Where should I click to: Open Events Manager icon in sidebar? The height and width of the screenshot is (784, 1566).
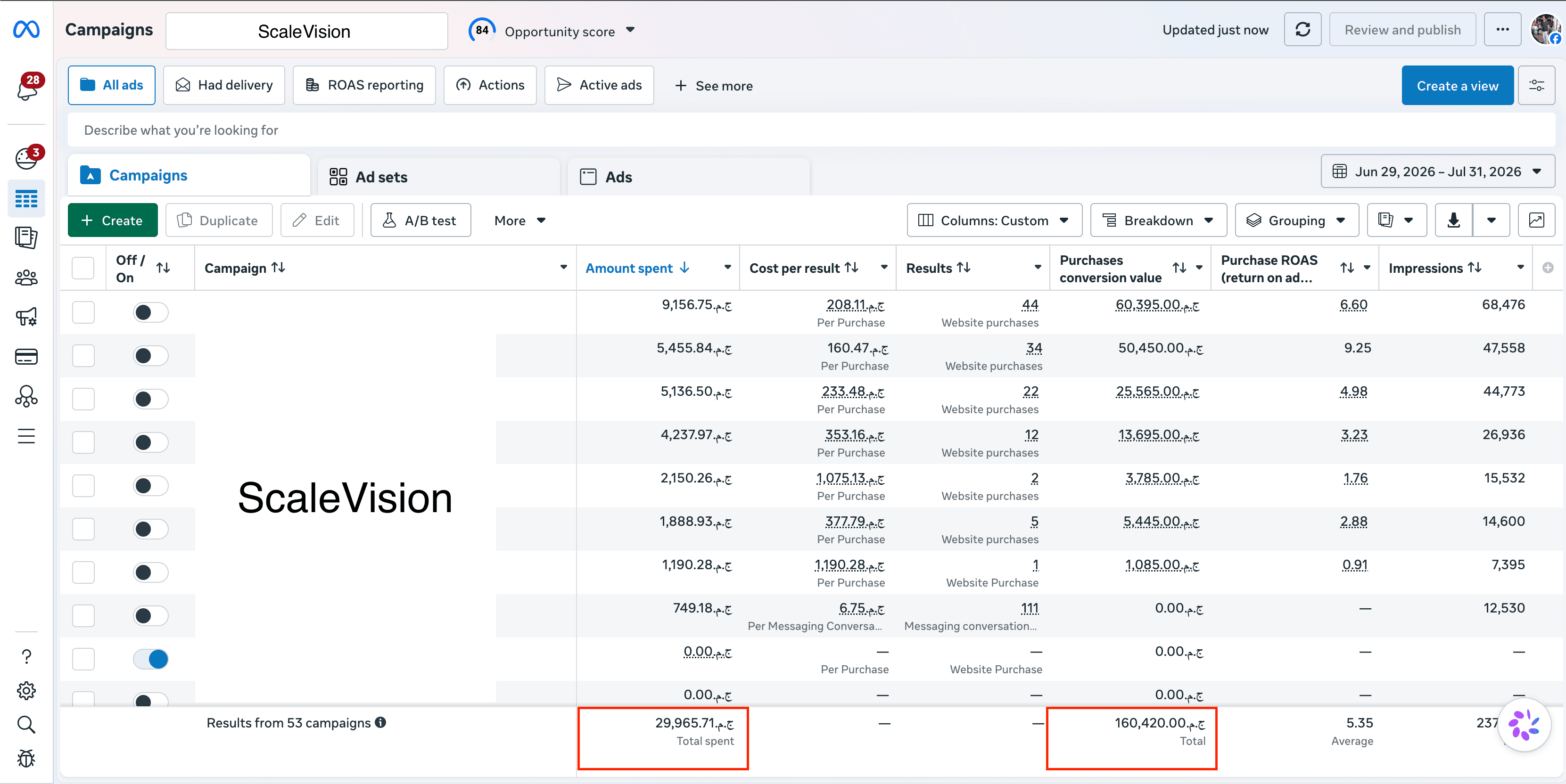26,396
